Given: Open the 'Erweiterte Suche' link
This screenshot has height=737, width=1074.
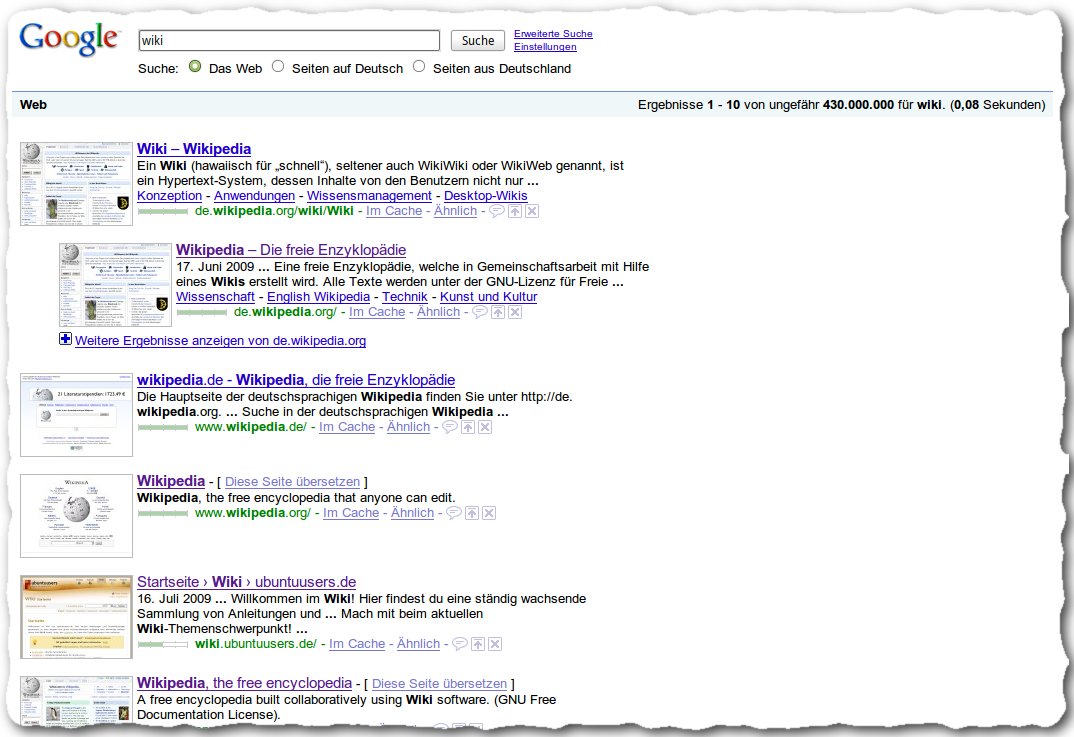Looking at the screenshot, I should click(x=553, y=34).
